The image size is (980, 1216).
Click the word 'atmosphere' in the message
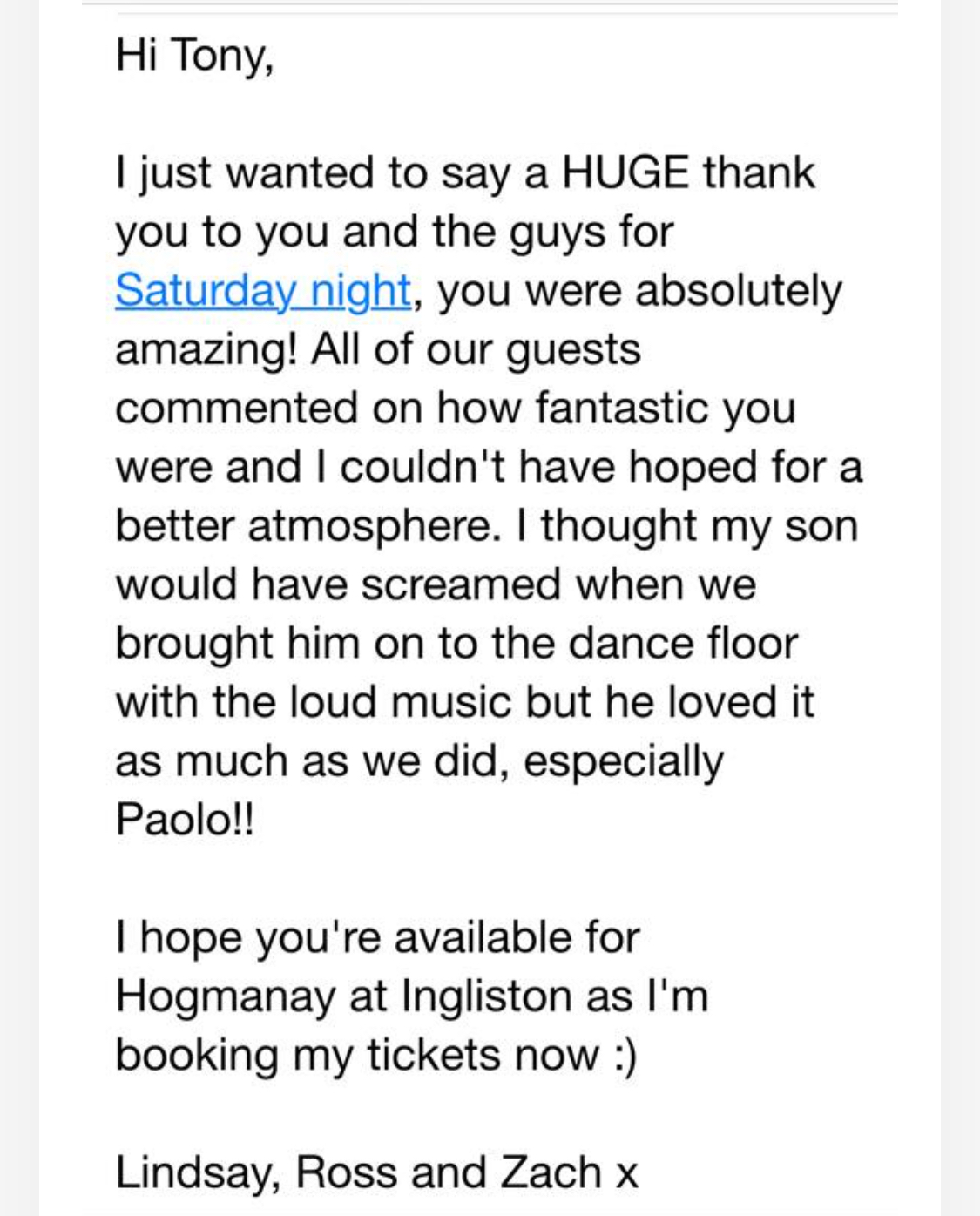pyautogui.click(x=369, y=526)
